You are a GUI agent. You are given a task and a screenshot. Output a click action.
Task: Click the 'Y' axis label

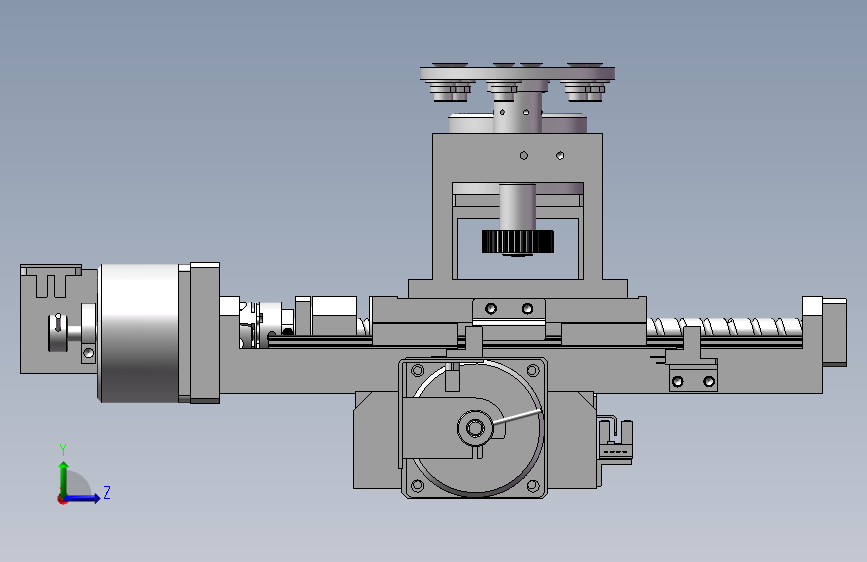[63, 449]
